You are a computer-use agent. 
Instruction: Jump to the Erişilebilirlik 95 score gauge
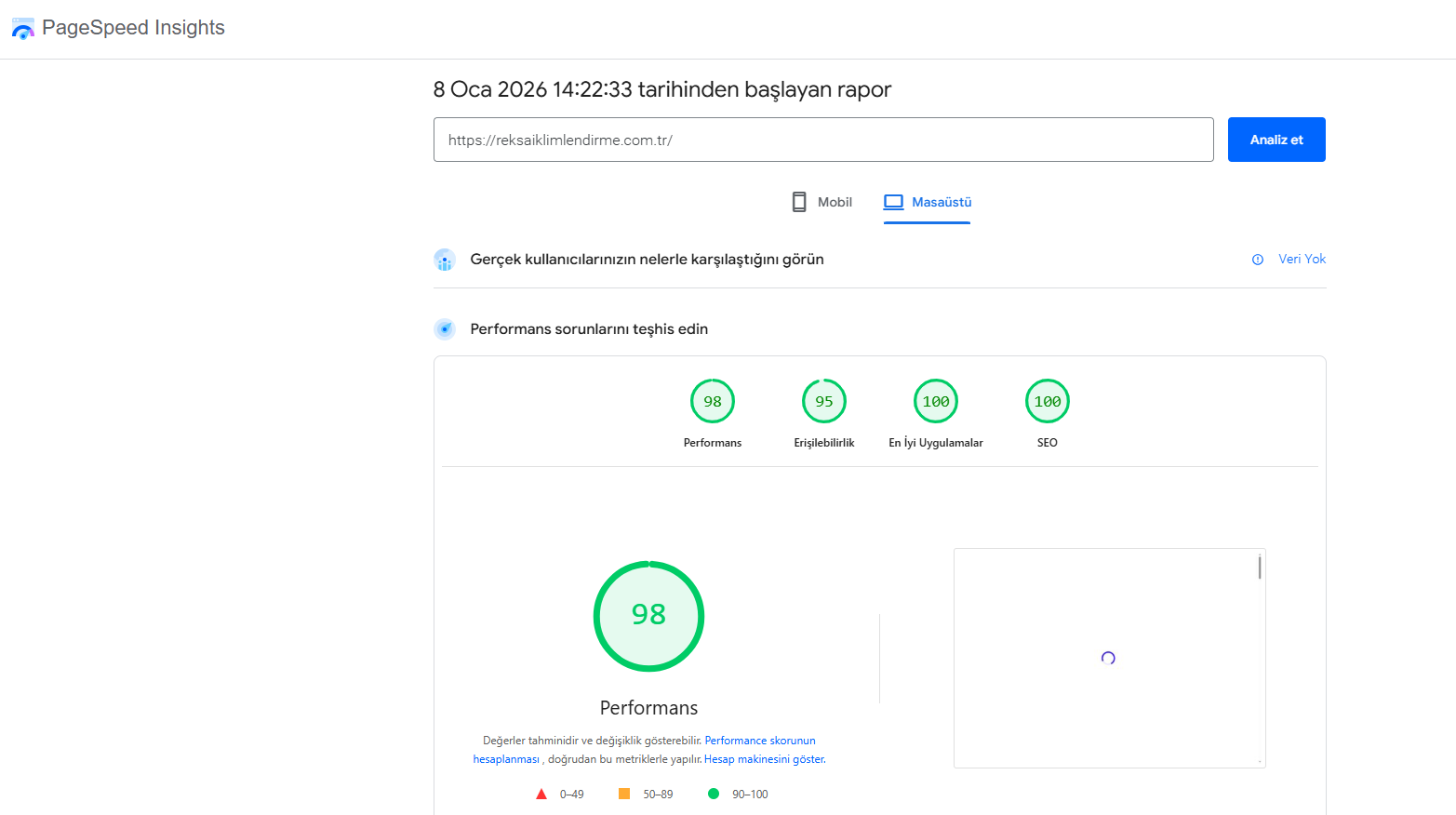tap(824, 401)
